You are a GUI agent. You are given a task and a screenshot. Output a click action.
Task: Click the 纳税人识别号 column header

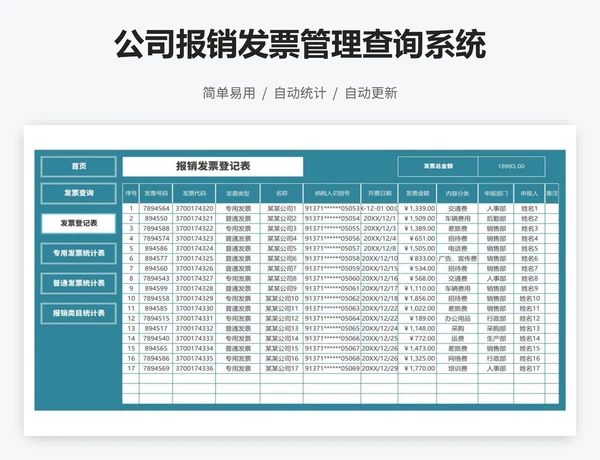coord(332,194)
